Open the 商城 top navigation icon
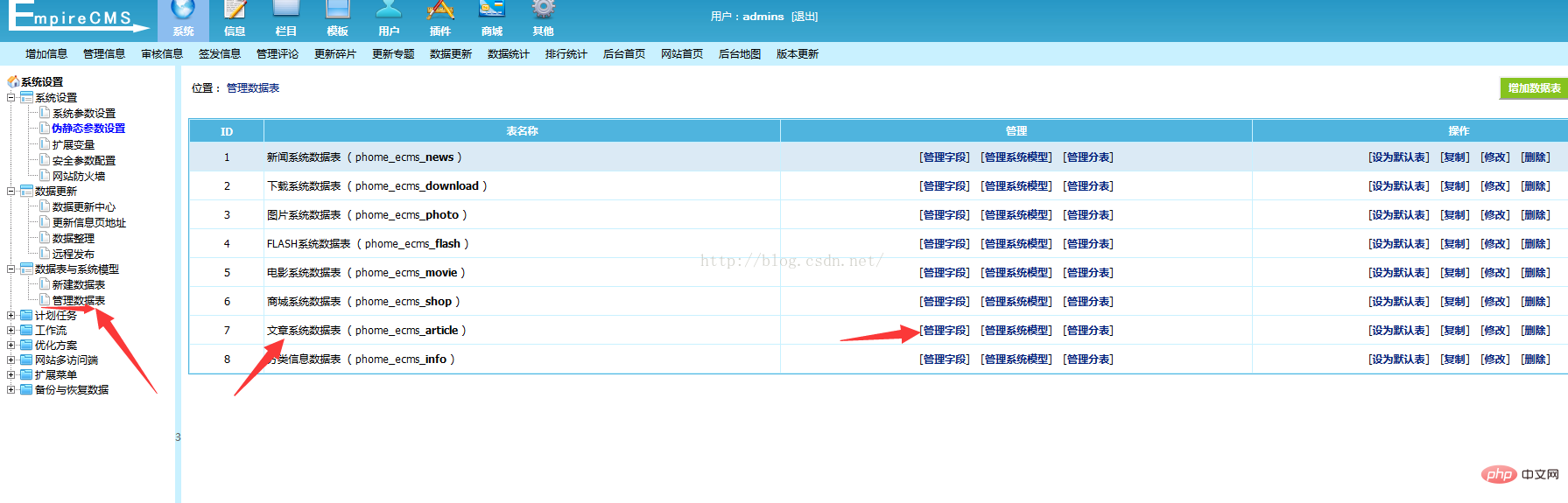1568x503 pixels. click(492, 19)
